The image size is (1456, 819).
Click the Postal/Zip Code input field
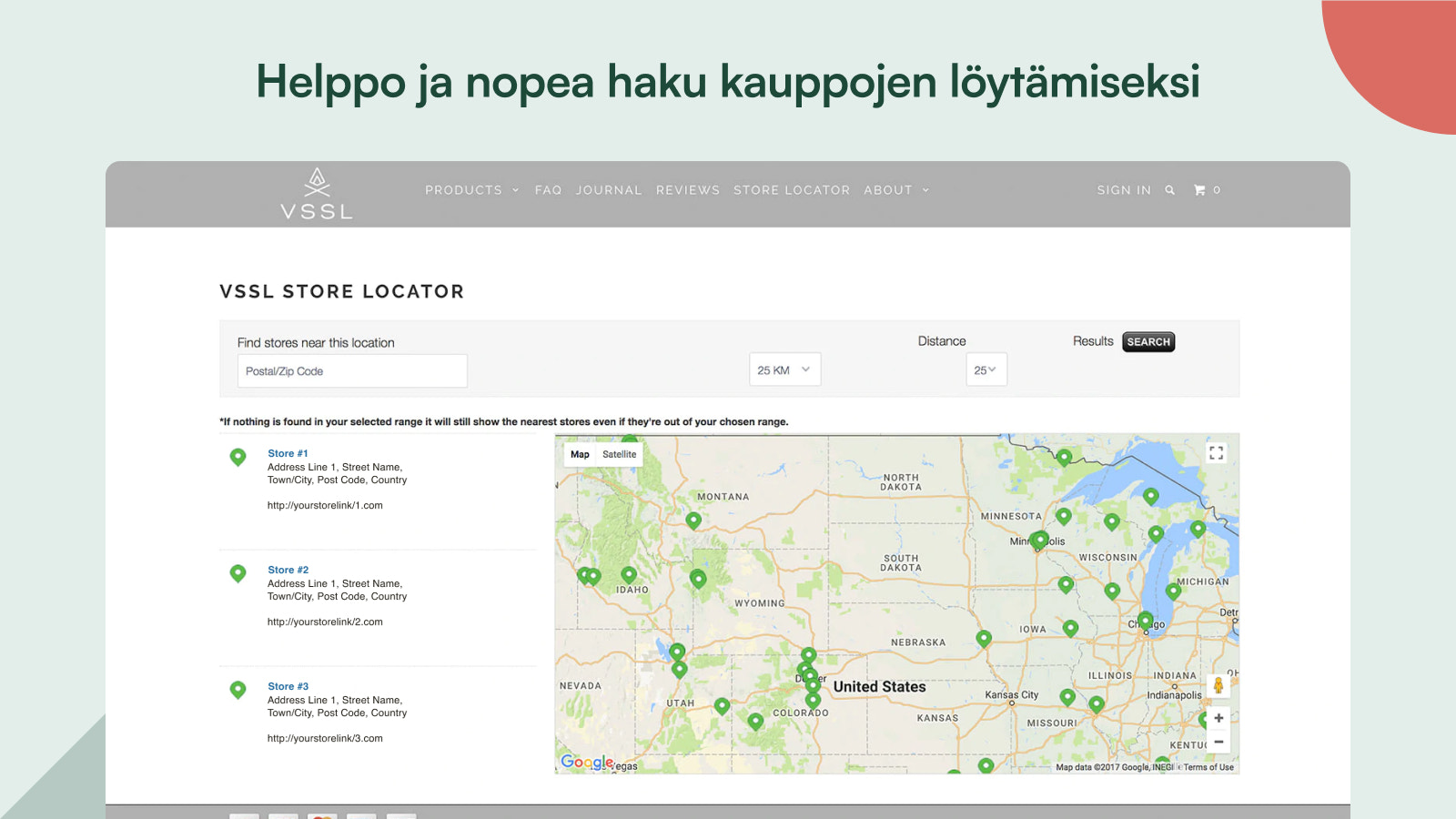(x=352, y=371)
